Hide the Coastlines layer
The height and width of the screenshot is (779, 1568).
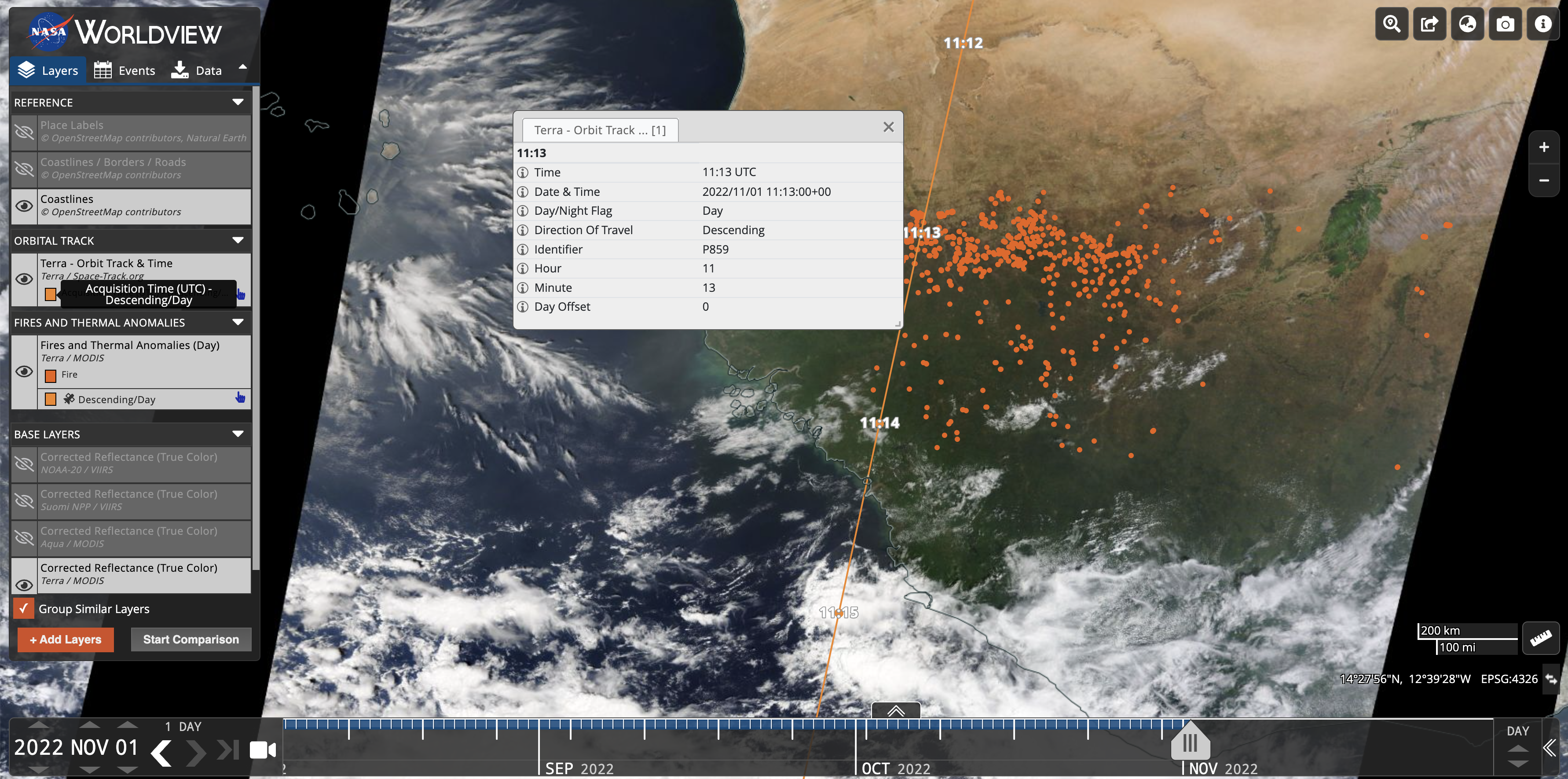24,206
